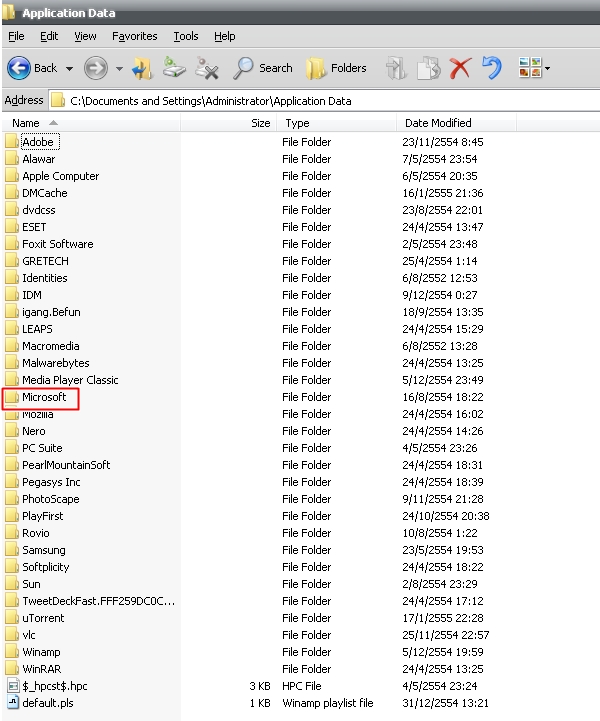This screenshot has height=721, width=600.
Task: Select the Malwarebytes folder
Action: 47,363
